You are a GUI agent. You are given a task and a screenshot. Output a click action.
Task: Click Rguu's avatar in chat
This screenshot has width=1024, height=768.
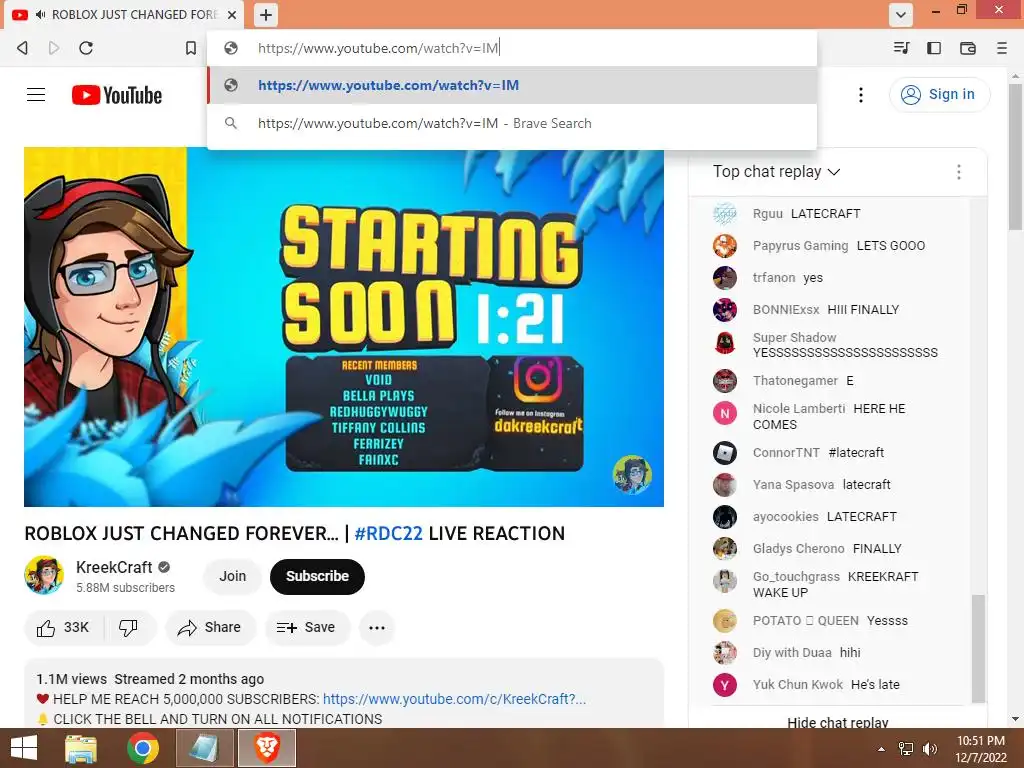[724, 214]
